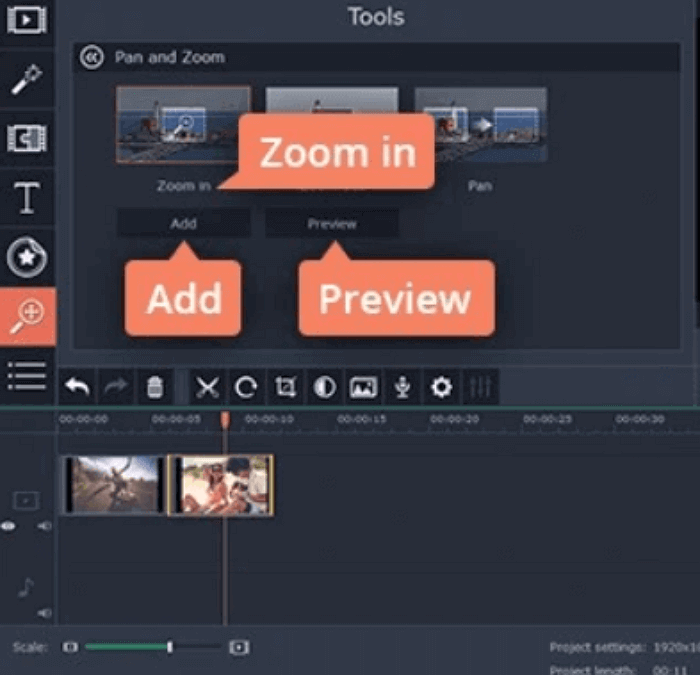
Task: Mute the music audio track
Action: click(44, 612)
